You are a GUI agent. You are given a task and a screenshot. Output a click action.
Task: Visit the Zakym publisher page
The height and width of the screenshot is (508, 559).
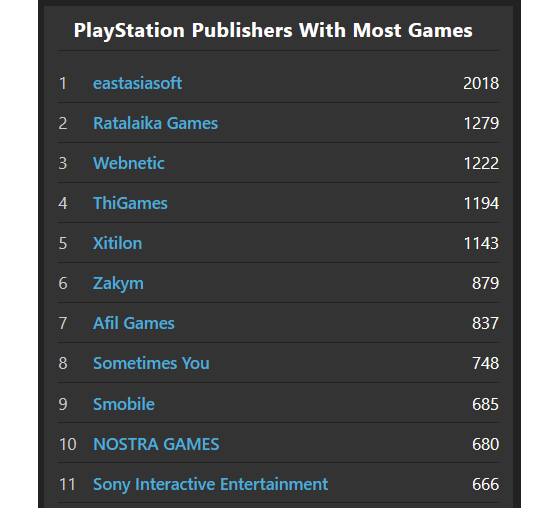point(118,283)
